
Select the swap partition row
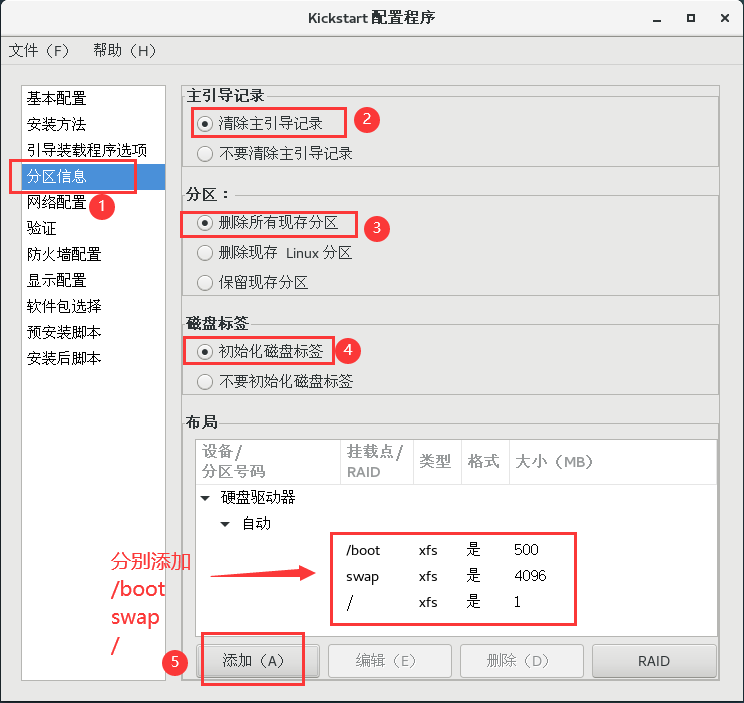pos(456,576)
